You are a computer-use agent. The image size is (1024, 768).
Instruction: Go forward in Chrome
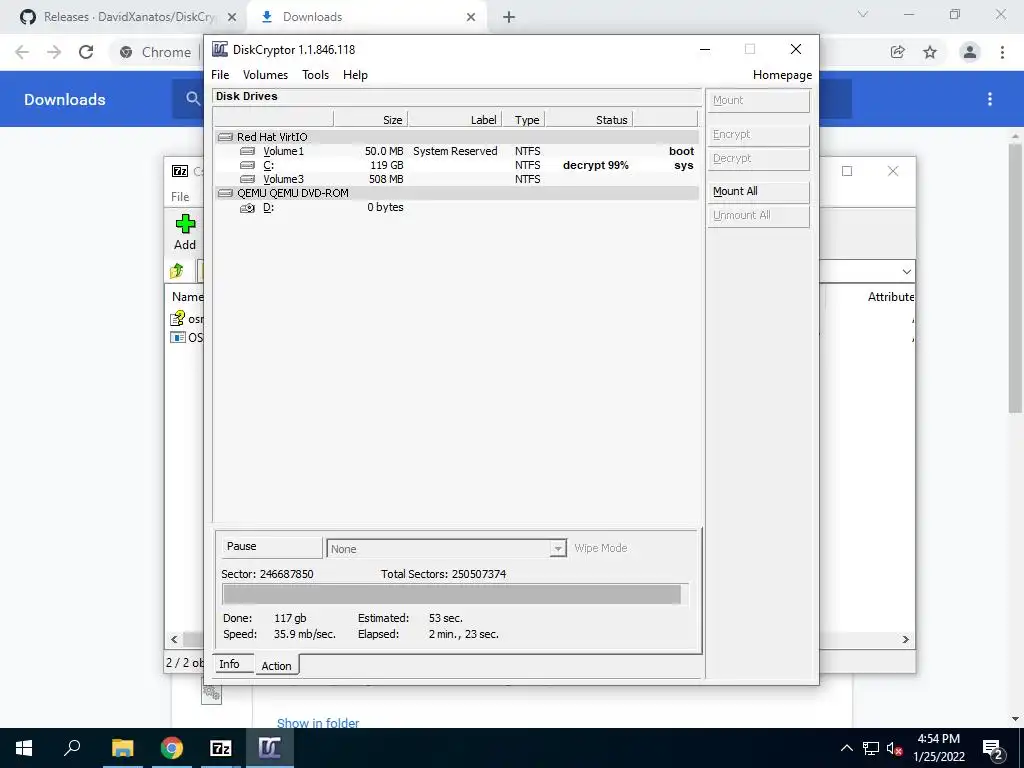coord(54,52)
